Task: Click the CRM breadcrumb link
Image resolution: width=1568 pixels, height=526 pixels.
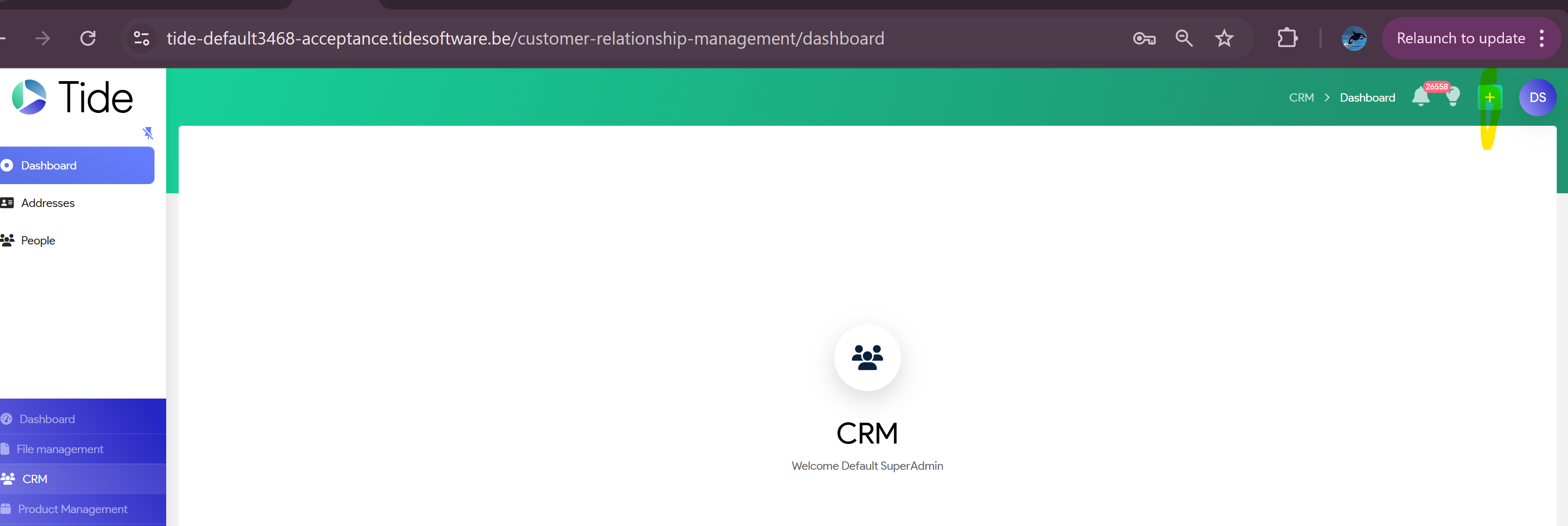Action: tap(1301, 98)
